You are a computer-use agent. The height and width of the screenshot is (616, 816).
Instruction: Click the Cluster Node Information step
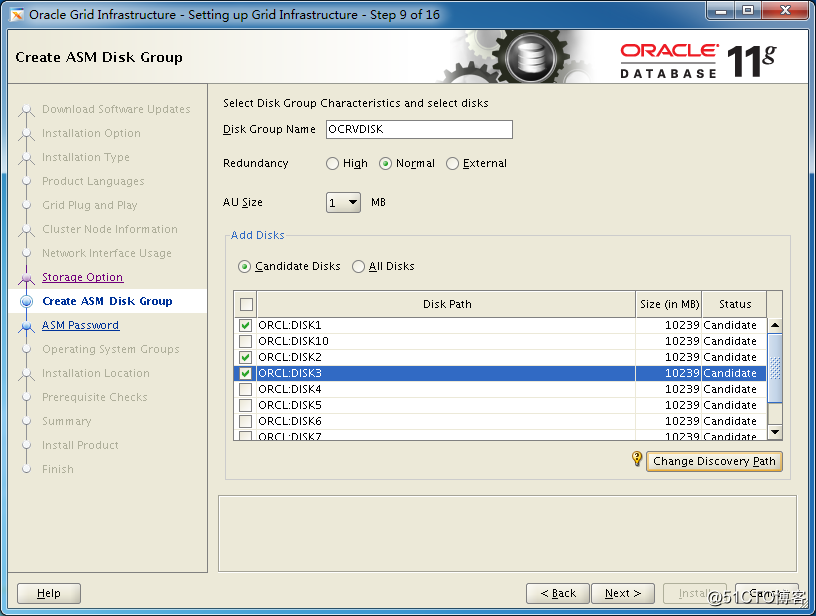[110, 229]
